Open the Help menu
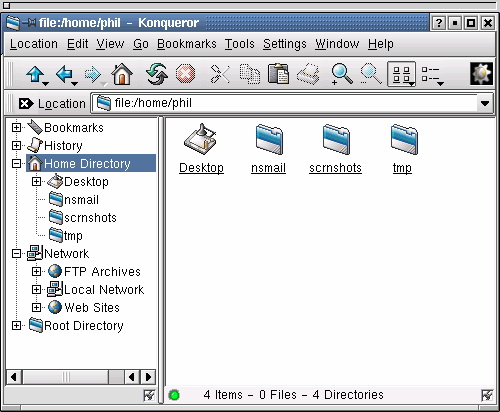 381,44
